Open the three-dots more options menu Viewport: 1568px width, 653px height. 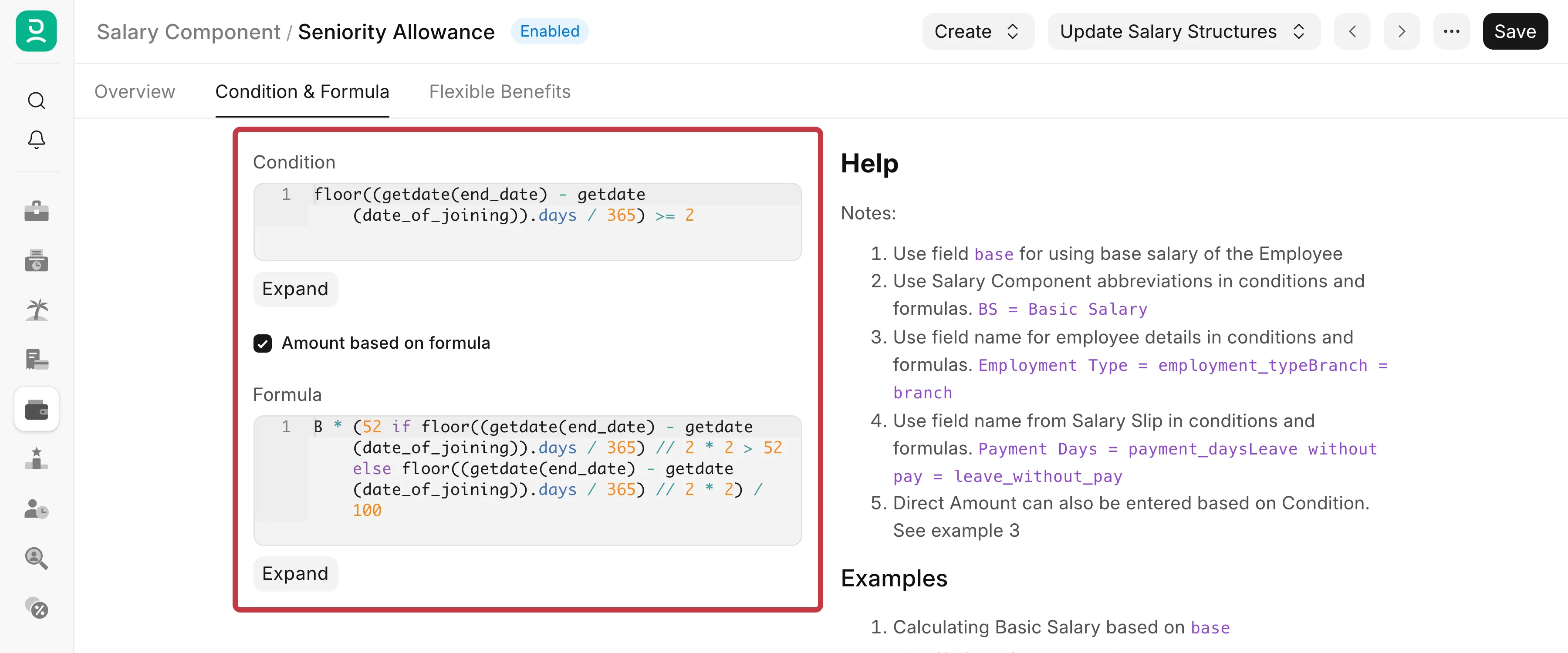point(1451,32)
